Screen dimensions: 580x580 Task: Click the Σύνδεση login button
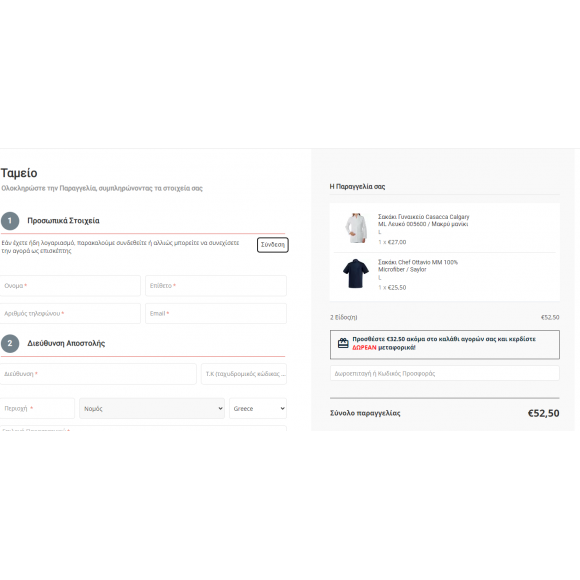click(x=273, y=245)
